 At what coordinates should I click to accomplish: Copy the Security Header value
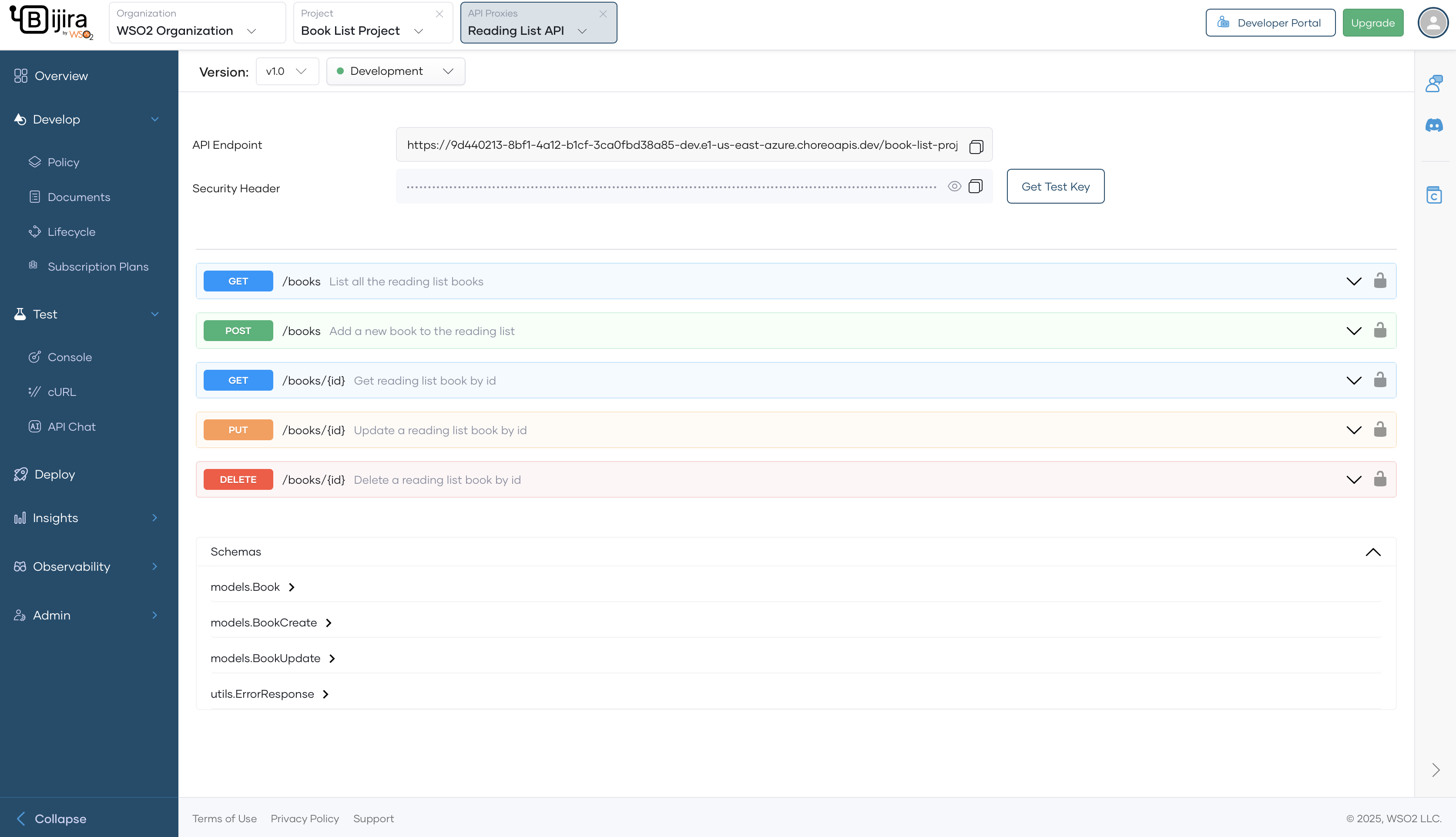click(975, 186)
